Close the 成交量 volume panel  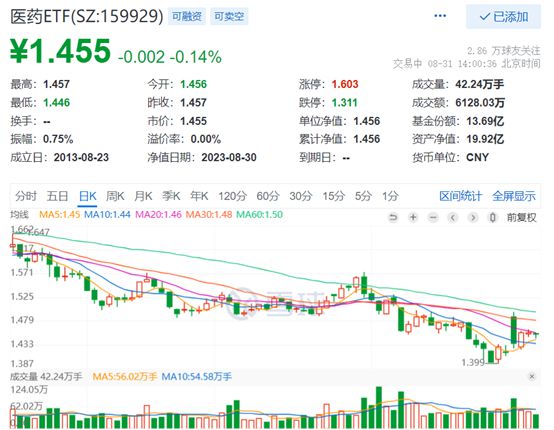pyautogui.click(x=532, y=377)
